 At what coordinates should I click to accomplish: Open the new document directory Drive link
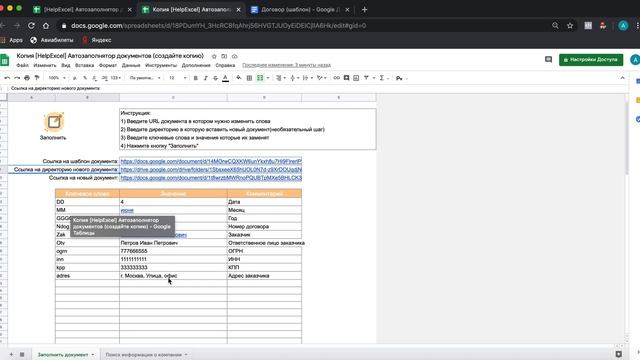click(x=211, y=169)
